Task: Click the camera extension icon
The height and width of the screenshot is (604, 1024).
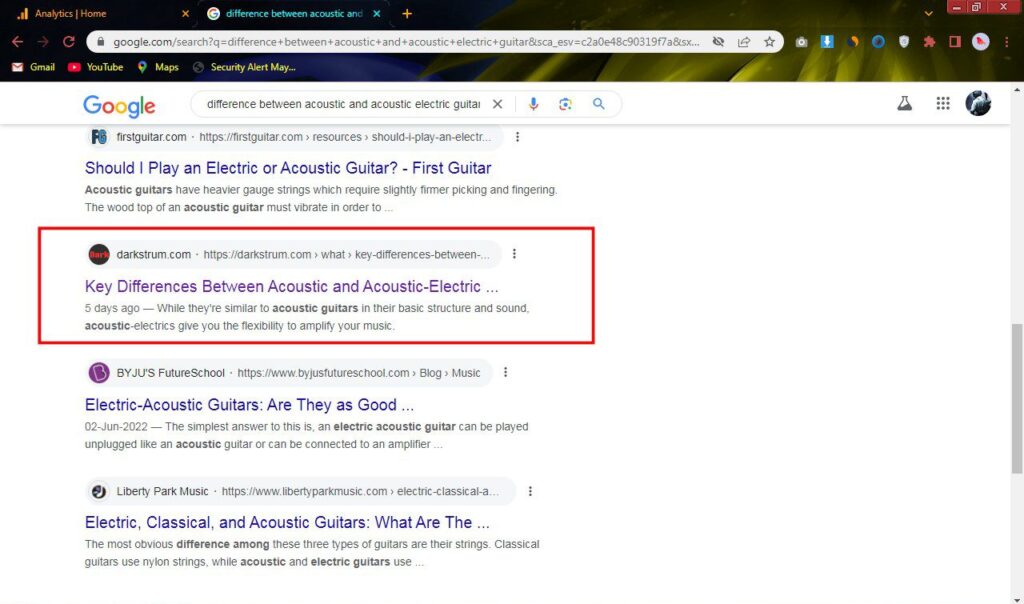Action: pos(801,42)
